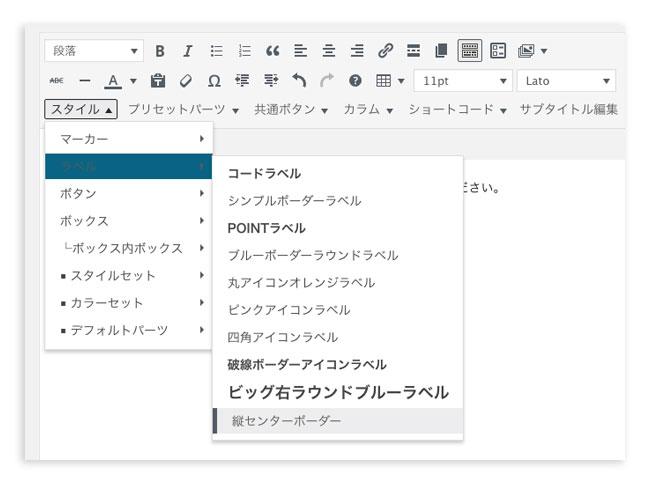This screenshot has width=650, height=485.
Task: Insert a special character with Omega
Action: [214, 80]
